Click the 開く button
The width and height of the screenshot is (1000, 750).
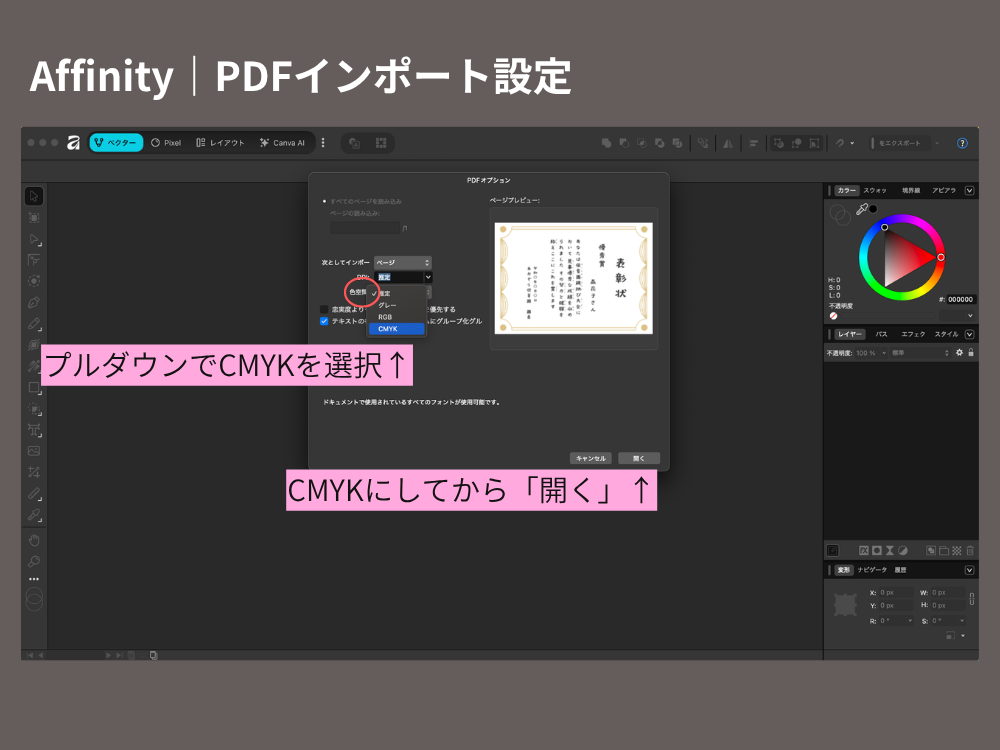click(x=639, y=459)
